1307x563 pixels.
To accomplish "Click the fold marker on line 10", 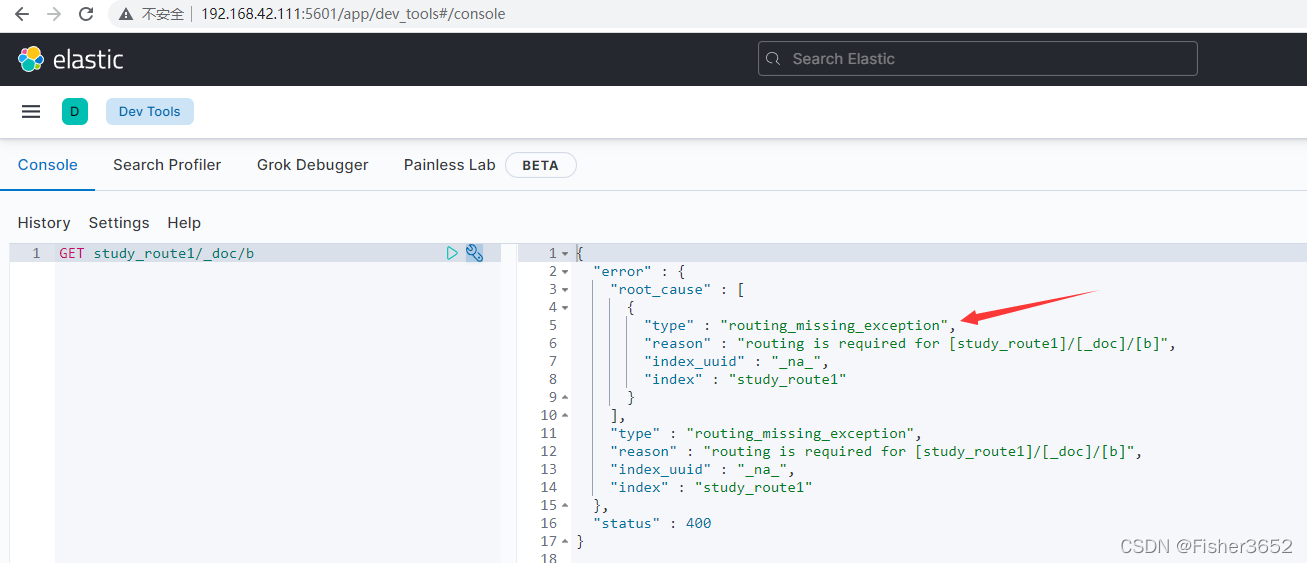I will point(565,416).
